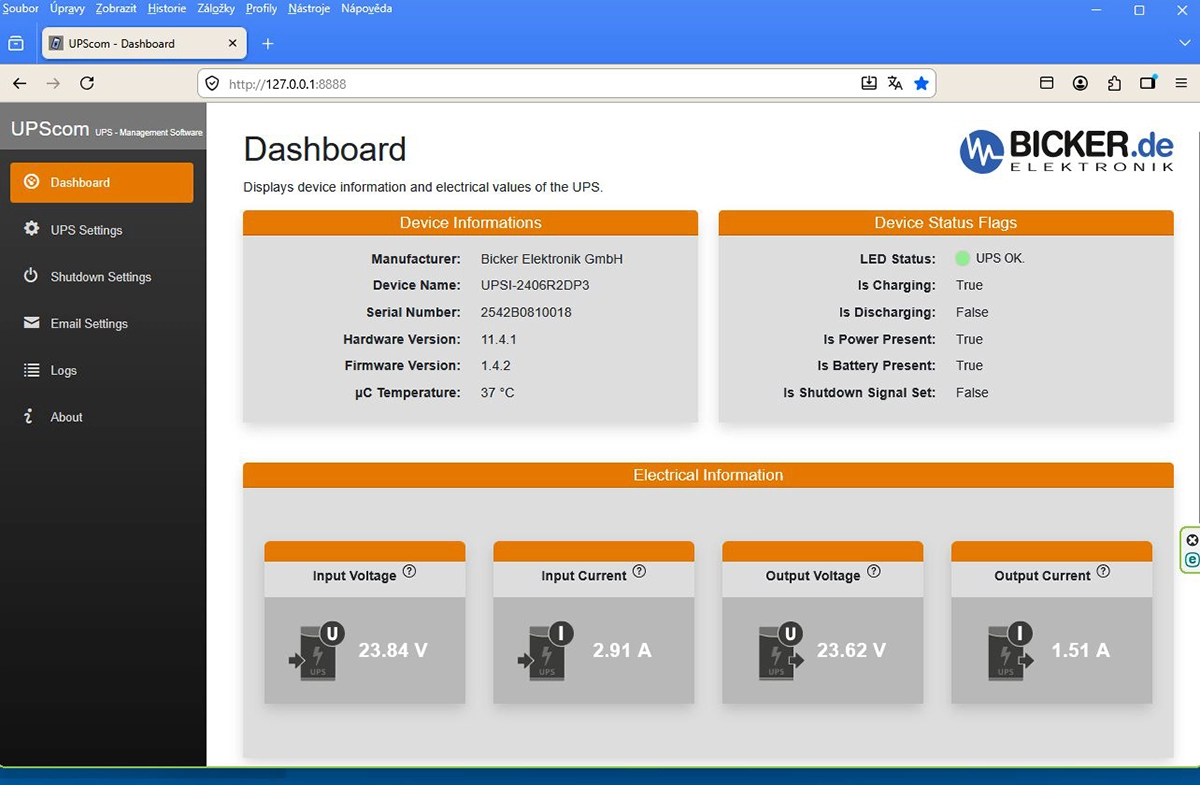Select the UPScom - Dashboard tab

click(144, 44)
